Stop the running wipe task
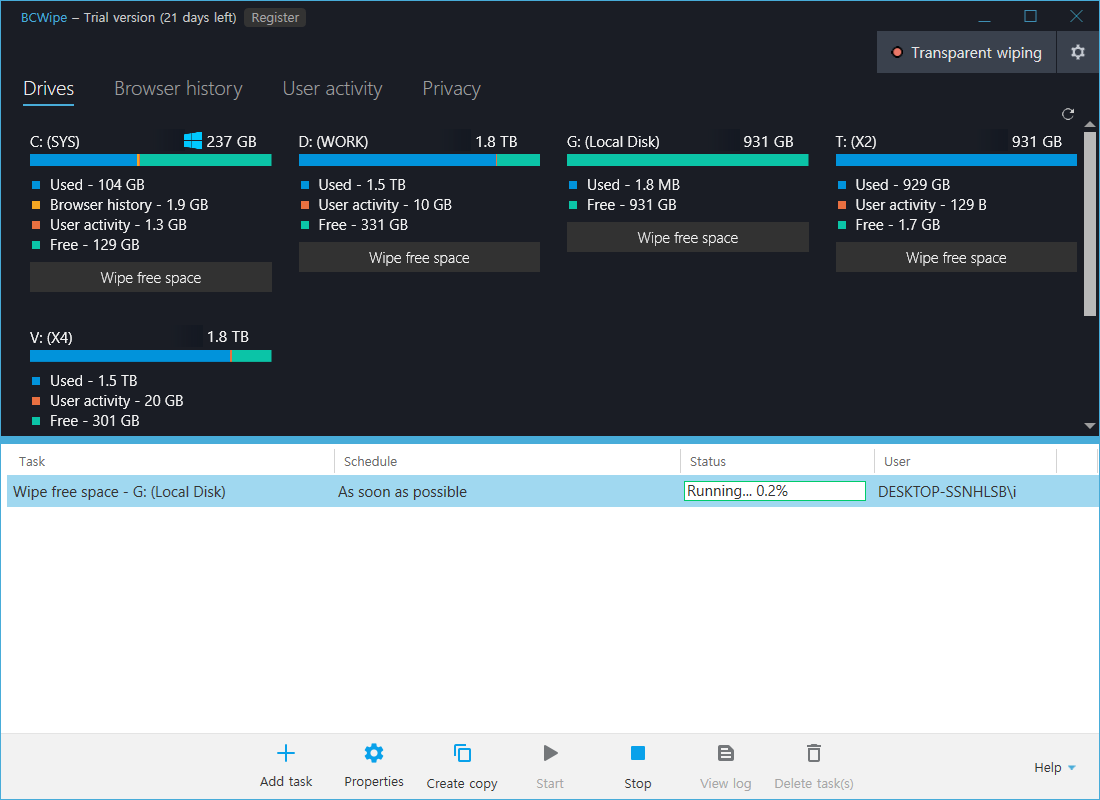Screen dimensions: 1100x800 [x=638, y=753]
